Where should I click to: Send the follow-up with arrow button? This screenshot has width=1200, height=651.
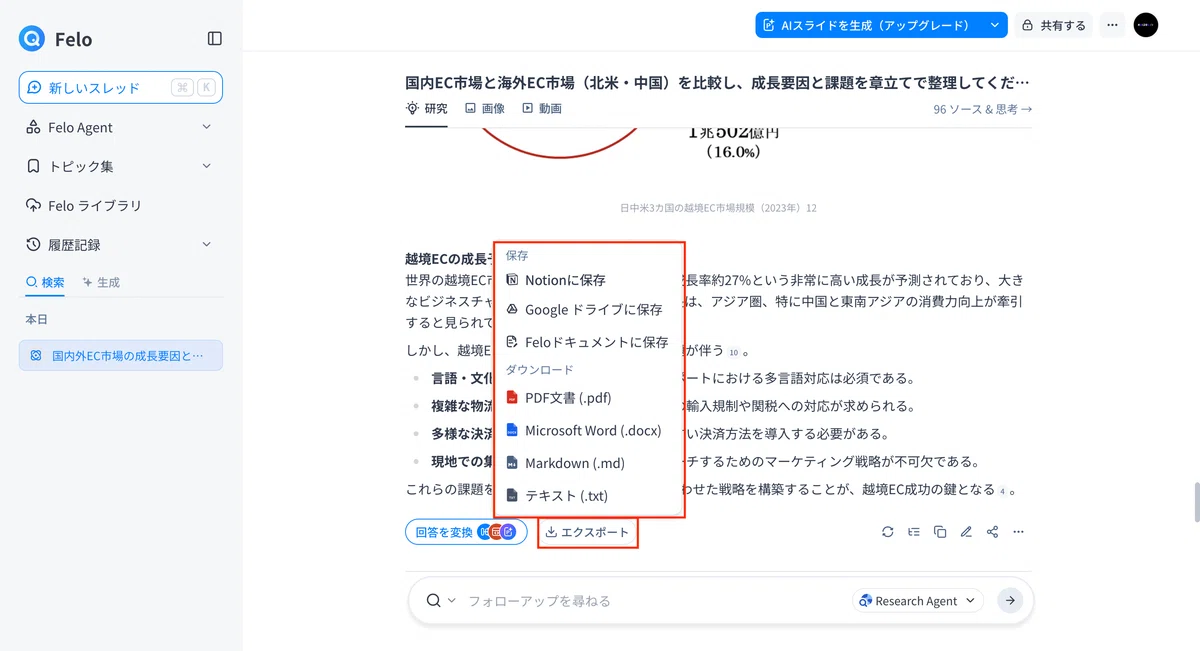[x=1011, y=601]
